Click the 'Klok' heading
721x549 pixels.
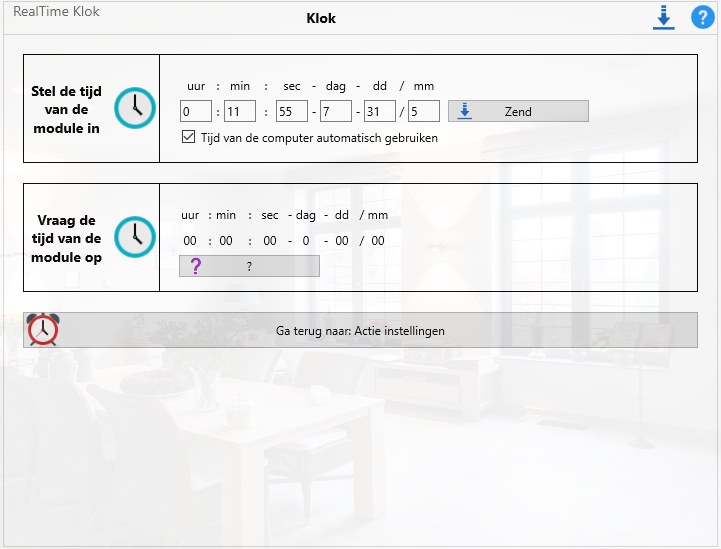click(x=321, y=18)
